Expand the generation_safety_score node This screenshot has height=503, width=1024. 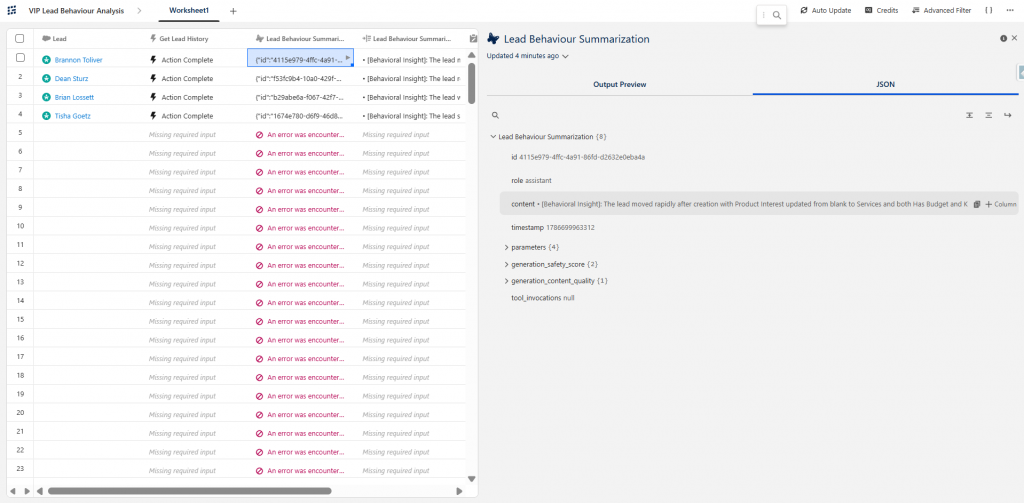click(x=507, y=264)
